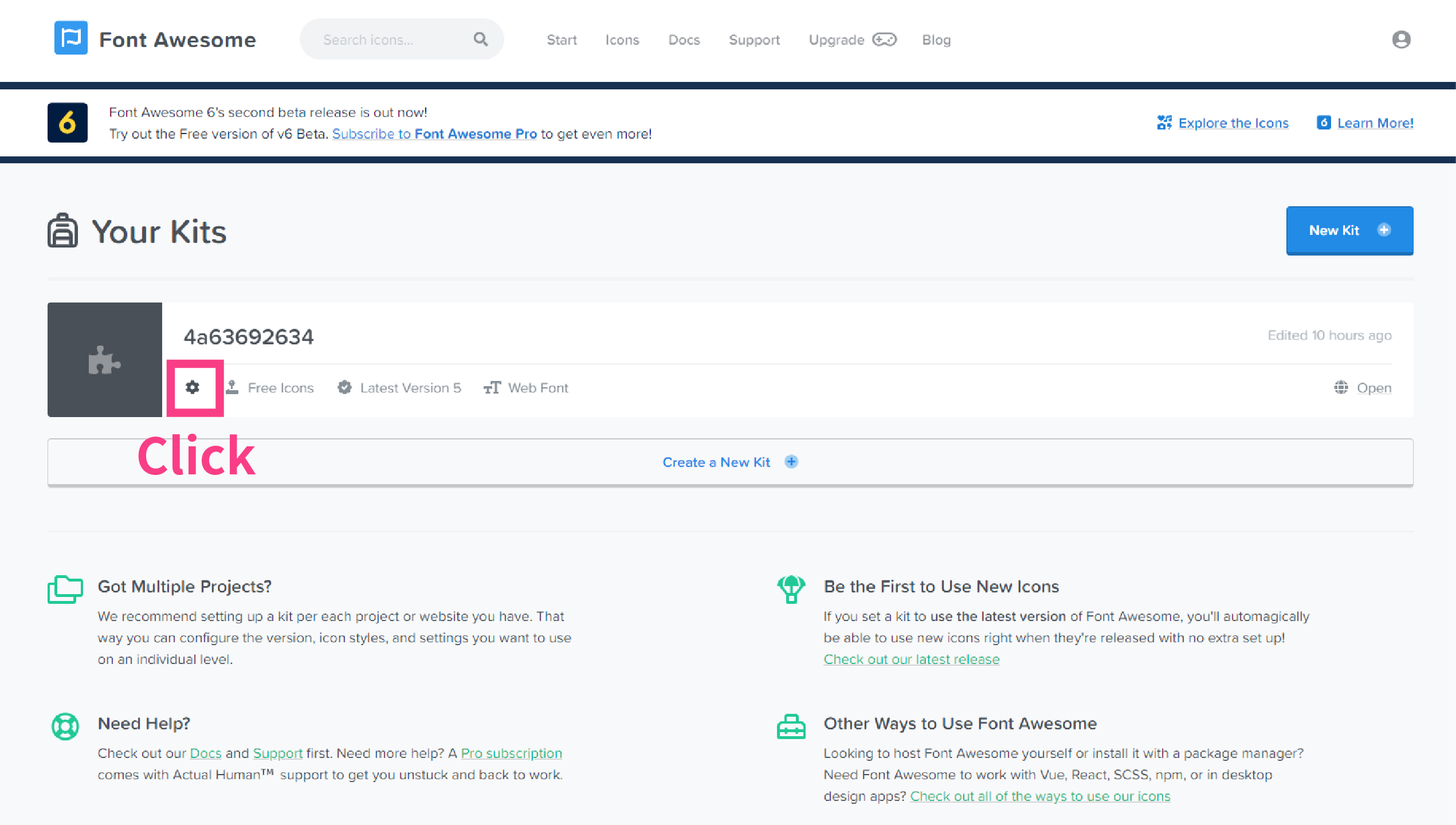Open the Support navigation item
The image size is (1456, 825).
pyautogui.click(x=754, y=40)
